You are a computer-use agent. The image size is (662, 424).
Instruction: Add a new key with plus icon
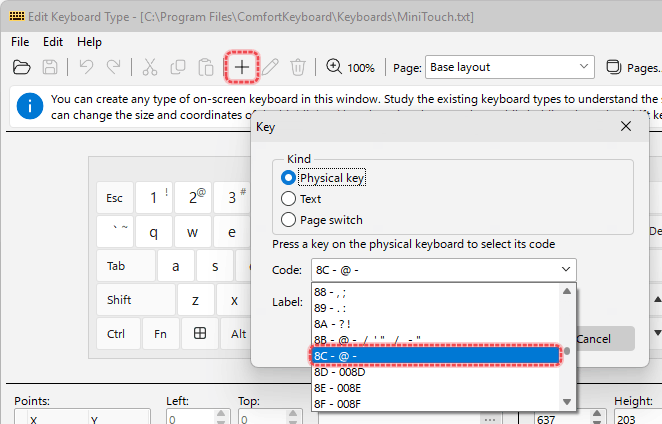point(242,67)
